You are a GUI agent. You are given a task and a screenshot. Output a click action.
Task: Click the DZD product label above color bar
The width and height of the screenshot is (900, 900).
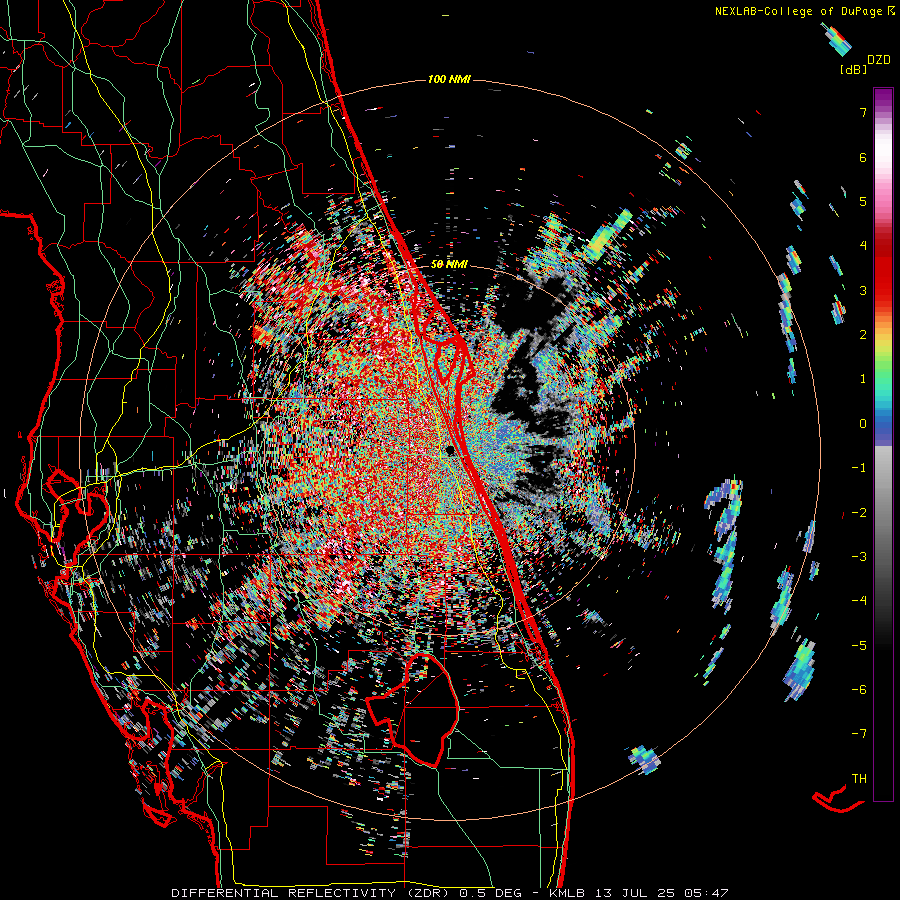point(879,60)
